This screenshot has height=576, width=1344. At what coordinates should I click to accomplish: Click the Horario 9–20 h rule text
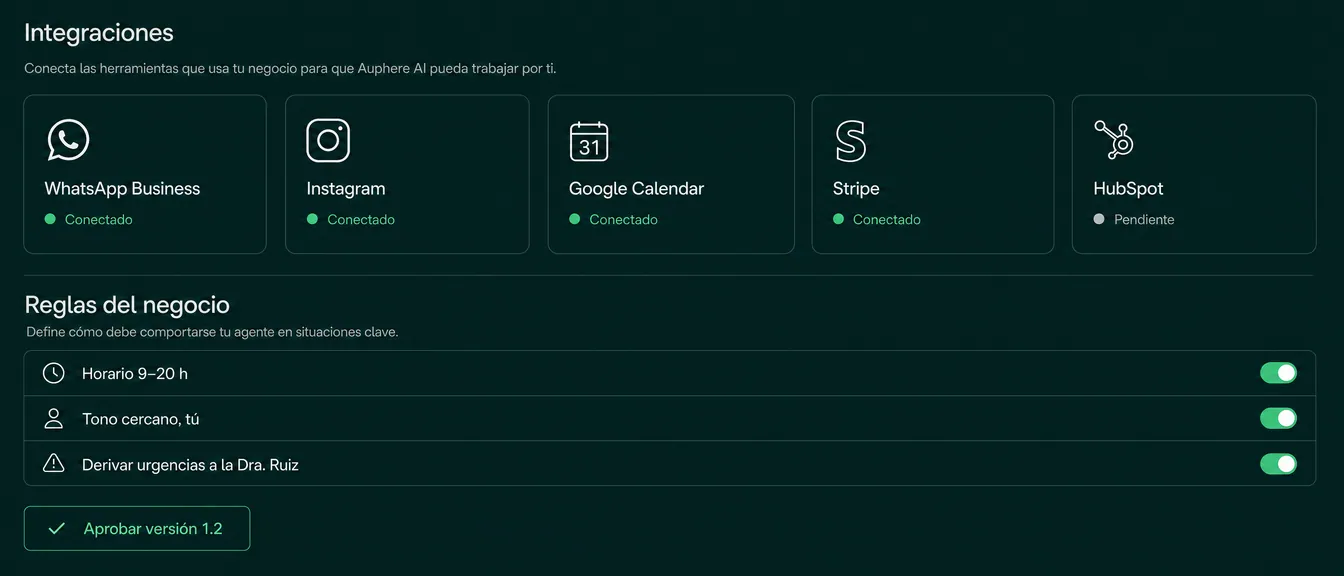[x=135, y=373]
